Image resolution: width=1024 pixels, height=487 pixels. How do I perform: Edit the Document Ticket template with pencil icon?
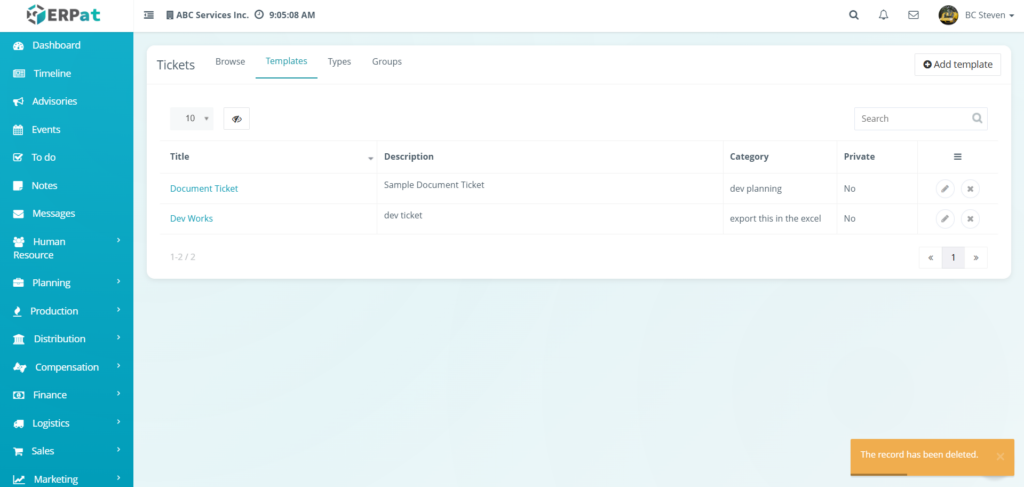click(944, 188)
